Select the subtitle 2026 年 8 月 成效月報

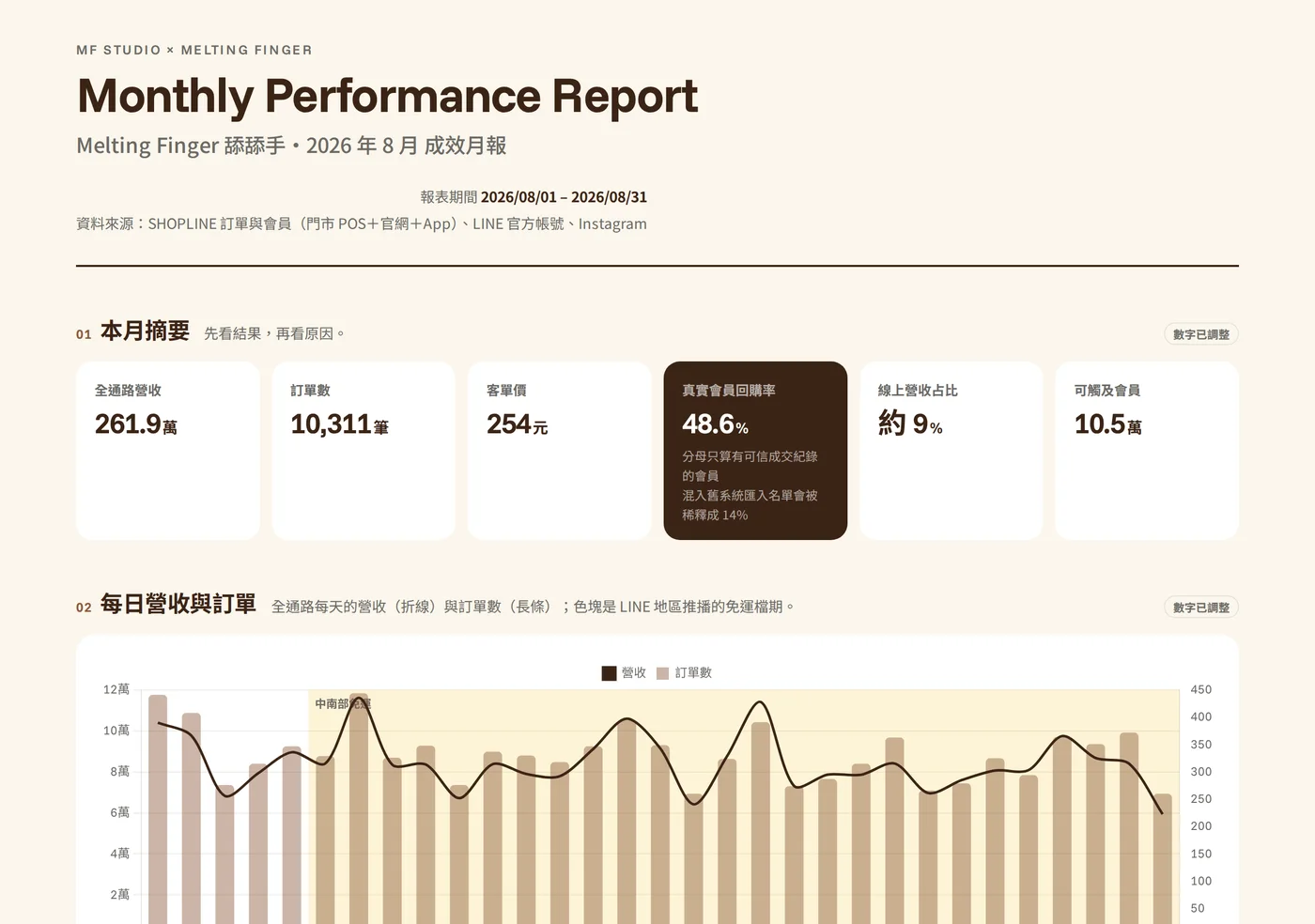[x=406, y=146]
